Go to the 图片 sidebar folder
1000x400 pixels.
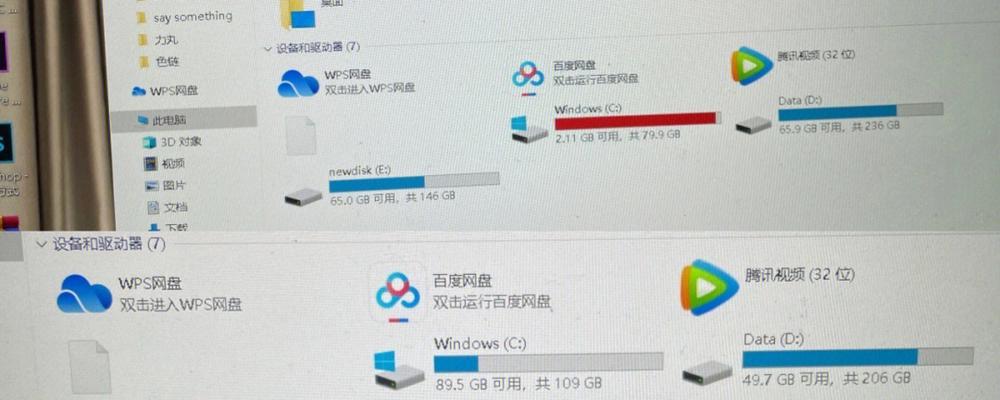pos(166,185)
